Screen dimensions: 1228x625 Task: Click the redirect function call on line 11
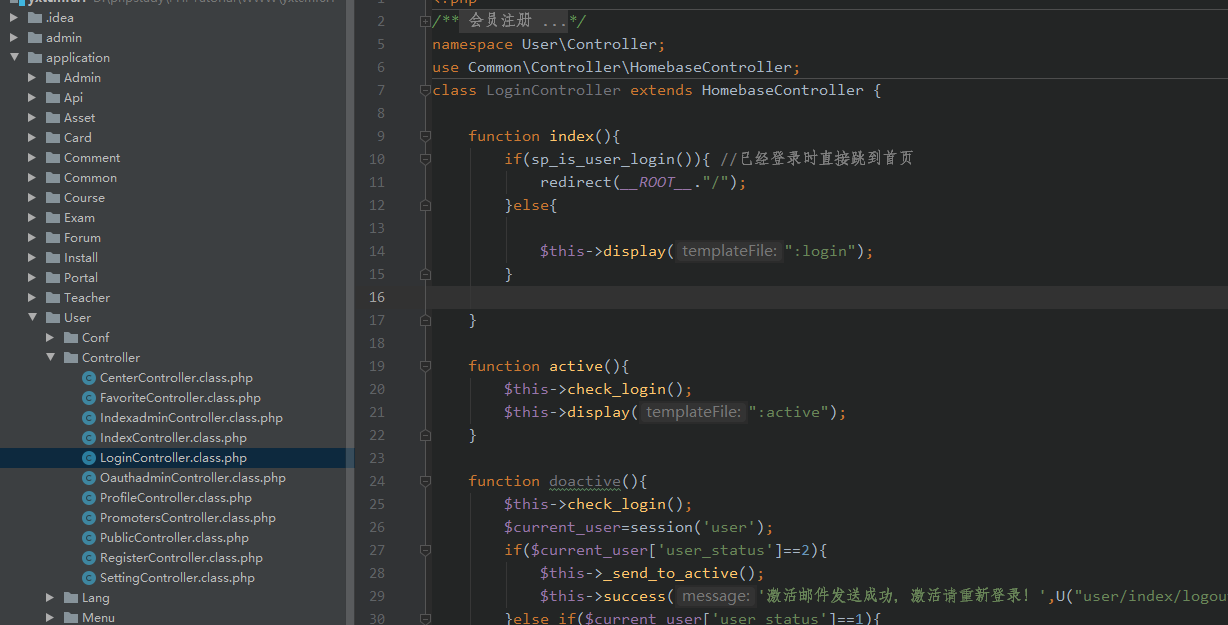(x=575, y=182)
